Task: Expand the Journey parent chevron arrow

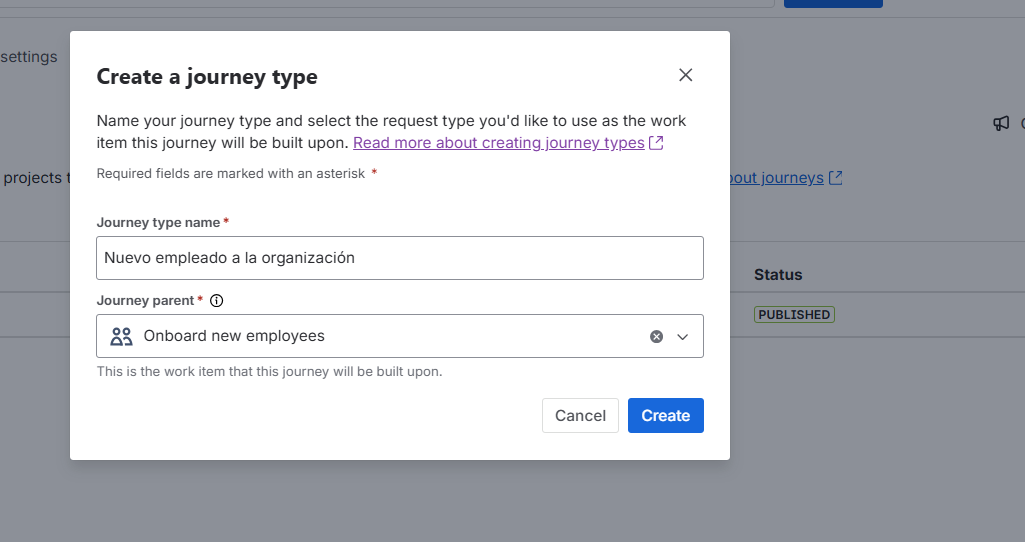Action: 683,337
